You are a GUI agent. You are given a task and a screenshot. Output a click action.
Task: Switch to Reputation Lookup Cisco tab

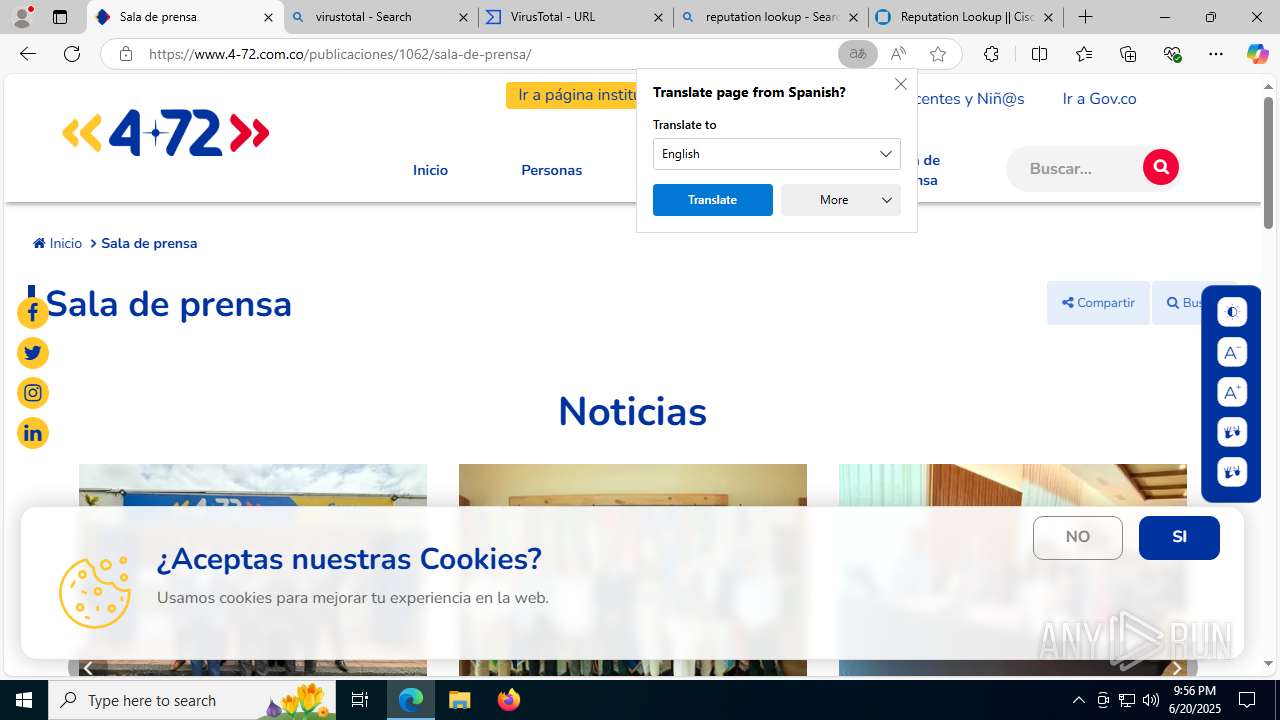(x=965, y=17)
